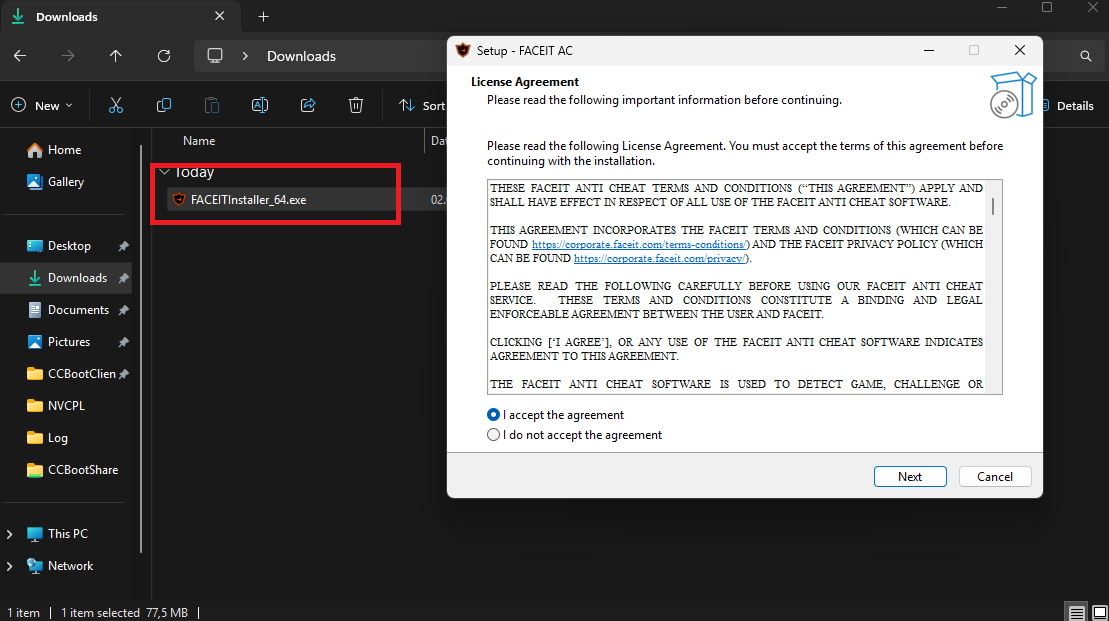Screen dimensions: 1109x621
Task: Open the New dropdown menu
Action: click(42, 105)
